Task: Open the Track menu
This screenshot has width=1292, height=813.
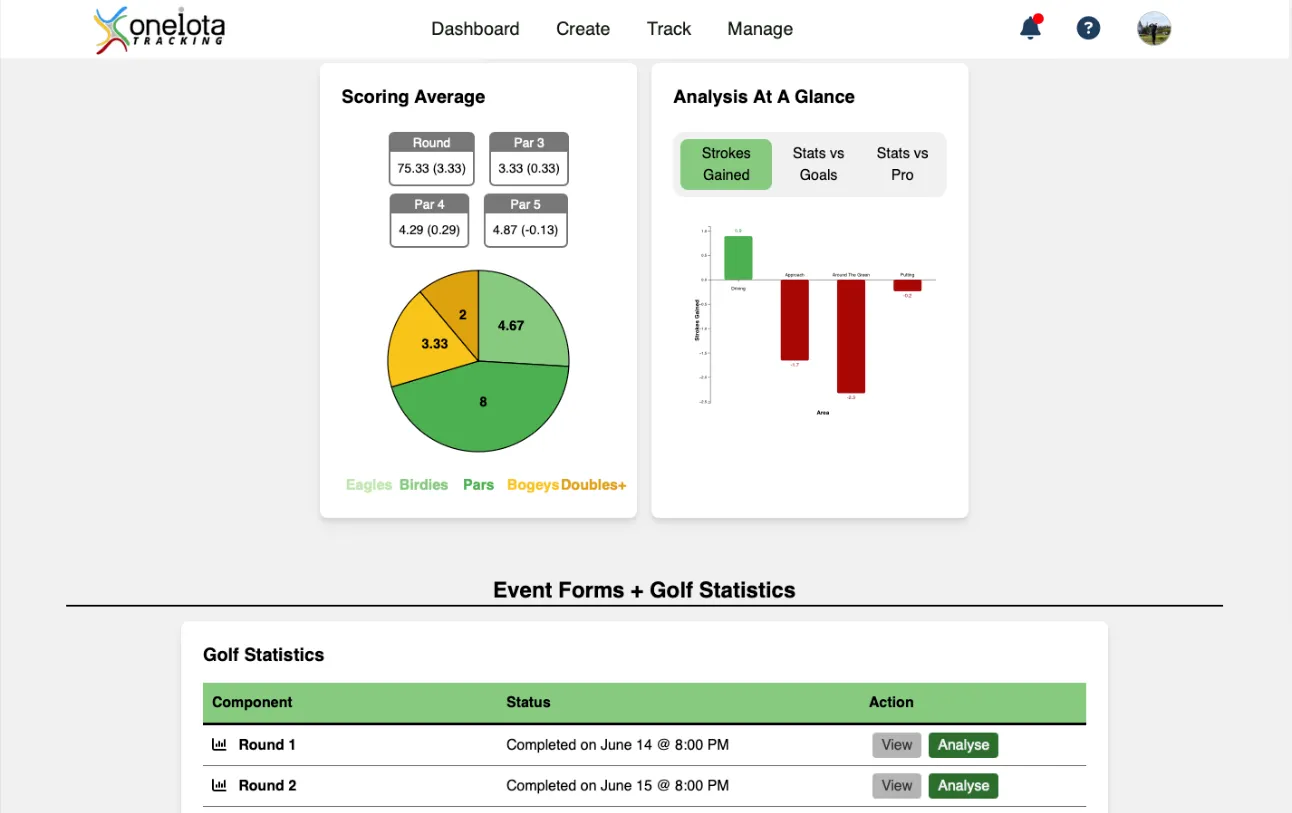Action: (x=669, y=29)
